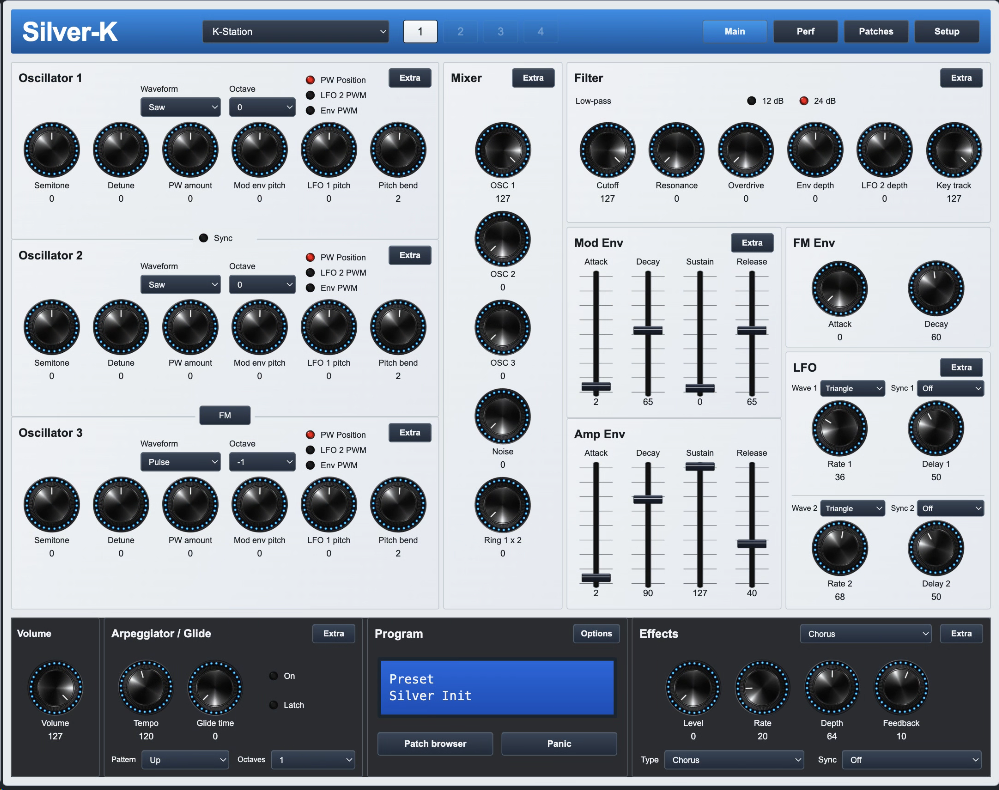Click the Glide time knob
Viewport: 999px width, 790px height.
pos(215,688)
